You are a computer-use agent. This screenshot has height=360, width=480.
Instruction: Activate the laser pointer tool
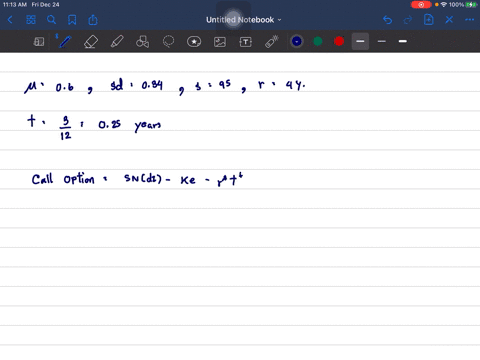coord(272,42)
